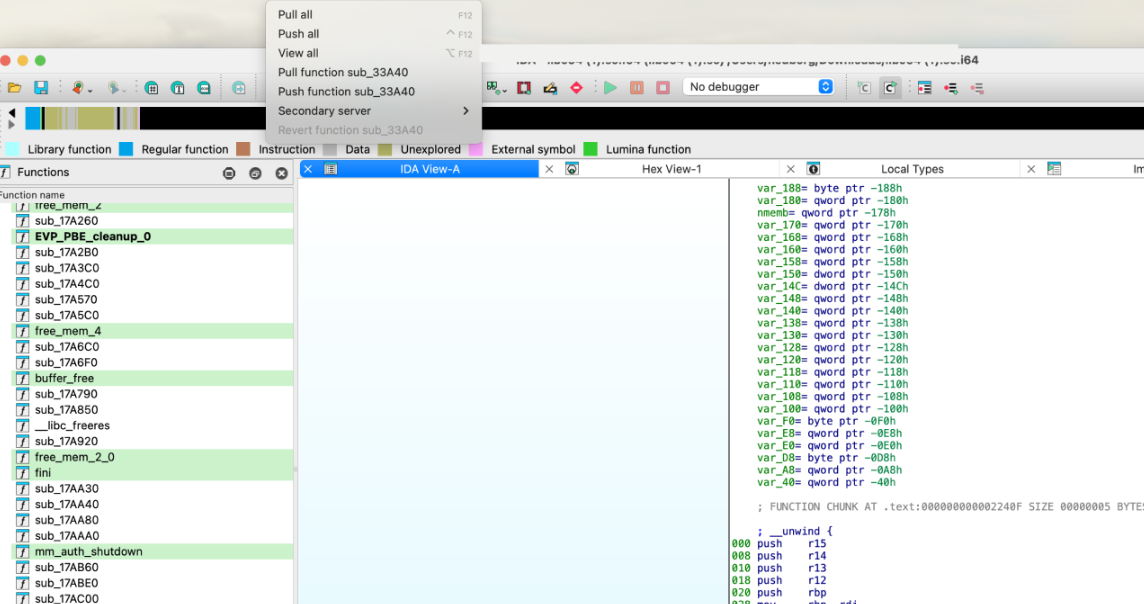Image resolution: width=1144 pixels, height=604 pixels.
Task: Open the No debugger dropdown
Action: [759, 87]
